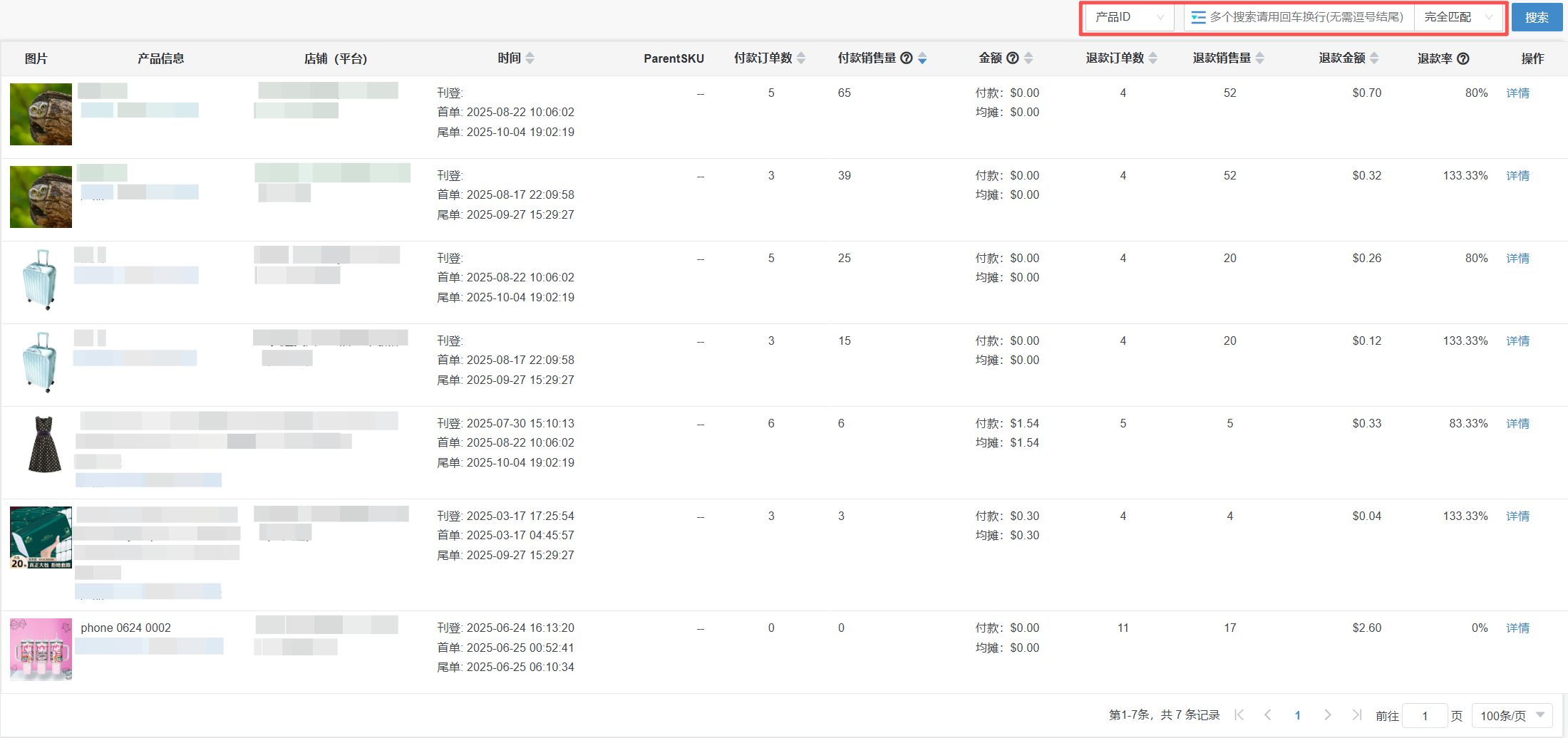Image resolution: width=1568 pixels, height=738 pixels.
Task: Go to last page arrow icon
Action: 1356,715
